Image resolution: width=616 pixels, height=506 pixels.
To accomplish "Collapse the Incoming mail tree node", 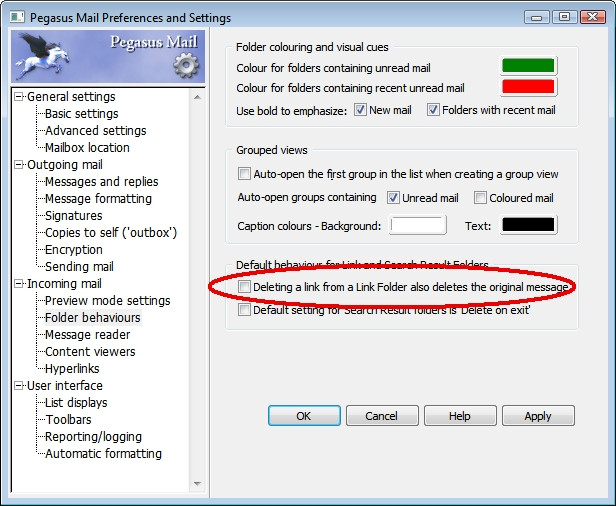I will tap(19, 284).
